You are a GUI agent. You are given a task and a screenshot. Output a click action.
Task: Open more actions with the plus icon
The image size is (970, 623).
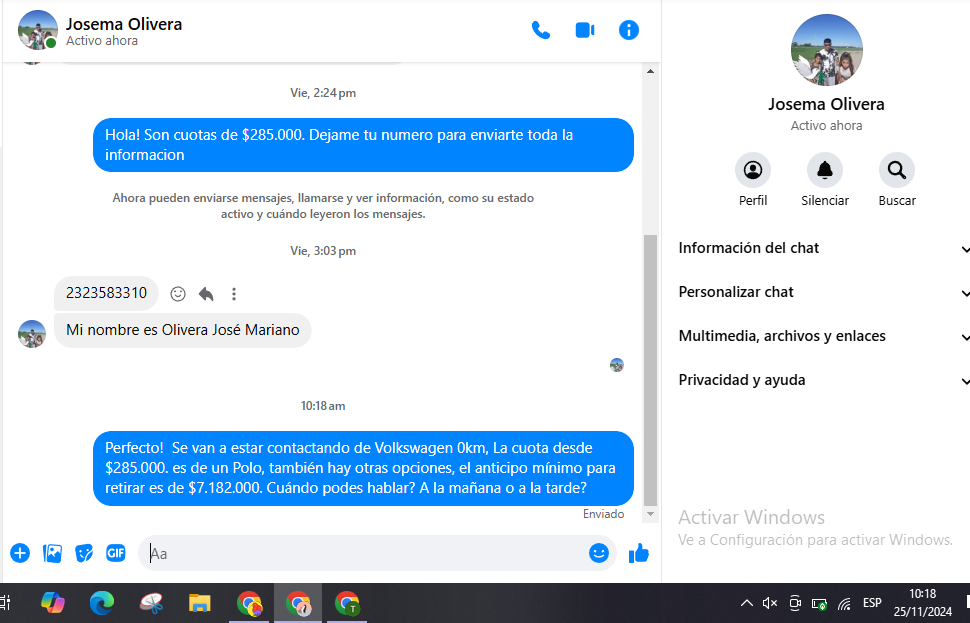coord(20,553)
